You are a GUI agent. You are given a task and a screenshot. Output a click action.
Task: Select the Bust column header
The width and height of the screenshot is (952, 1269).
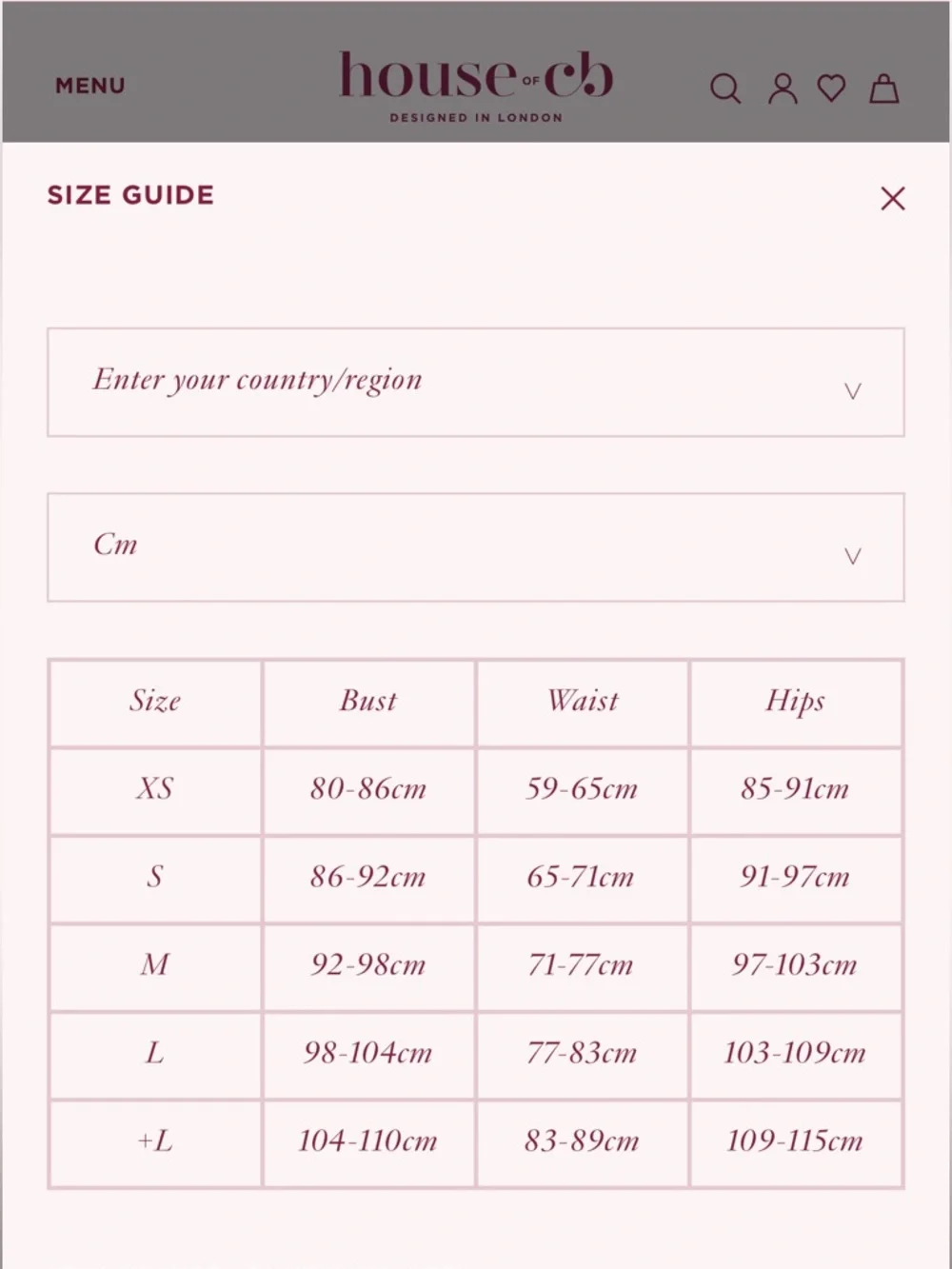tap(368, 703)
